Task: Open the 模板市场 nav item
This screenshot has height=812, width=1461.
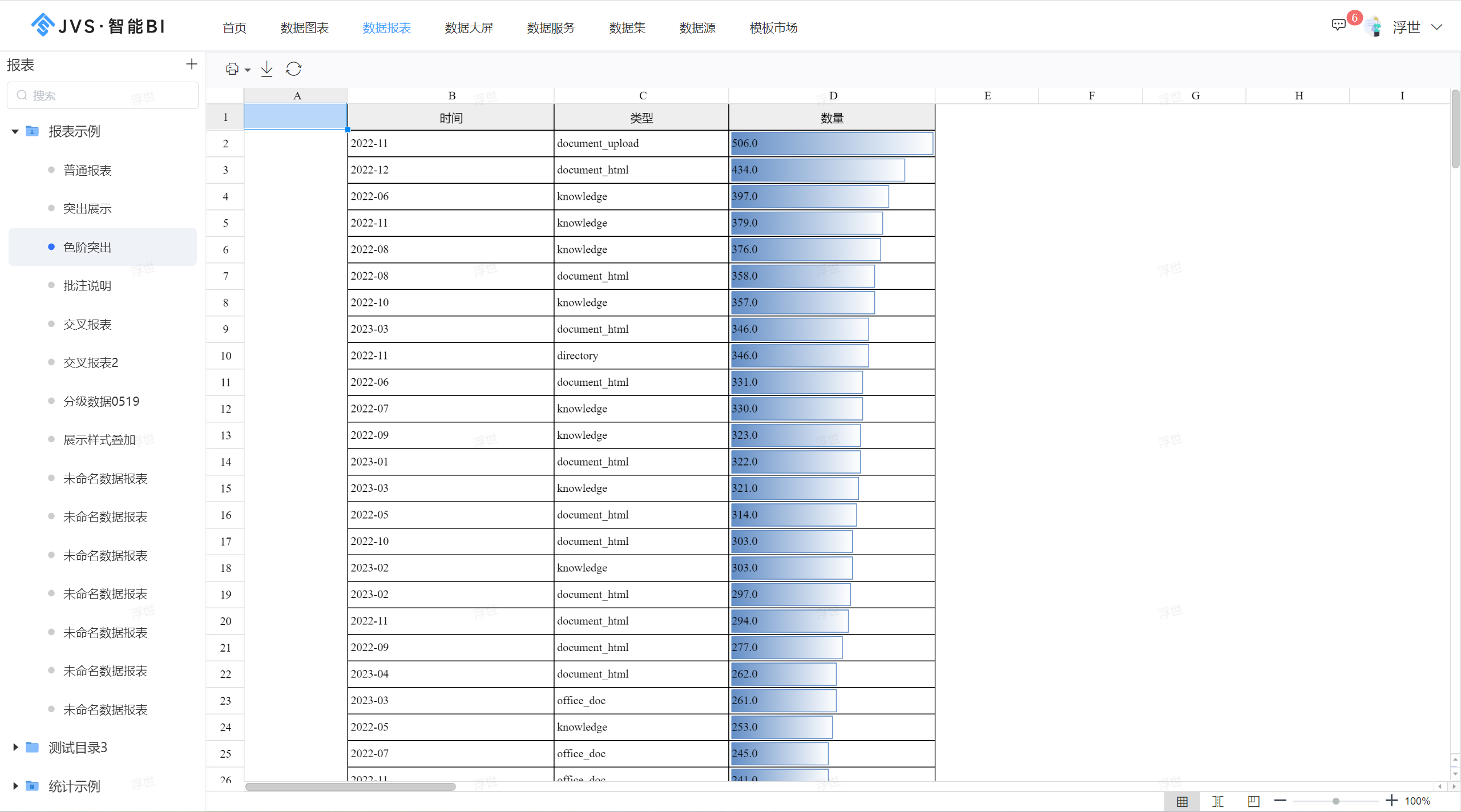Action: (x=774, y=27)
